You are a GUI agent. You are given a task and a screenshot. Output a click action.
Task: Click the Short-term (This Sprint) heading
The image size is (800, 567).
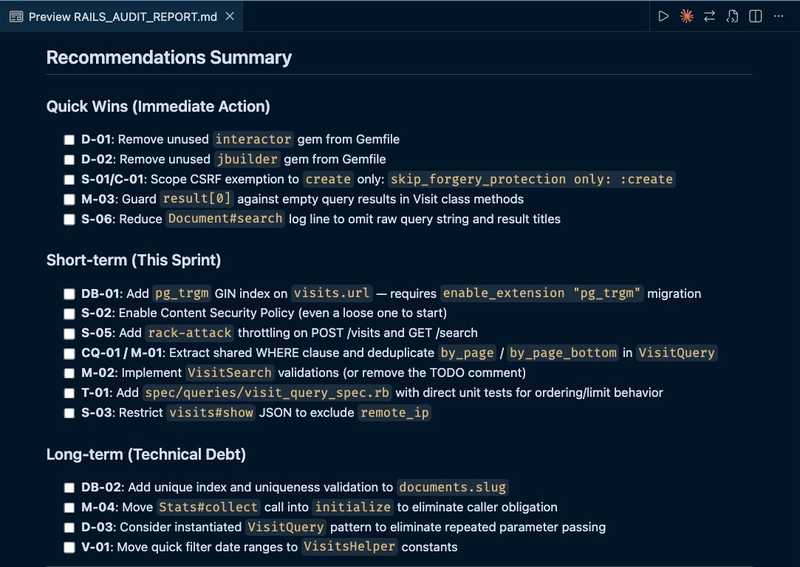134,260
